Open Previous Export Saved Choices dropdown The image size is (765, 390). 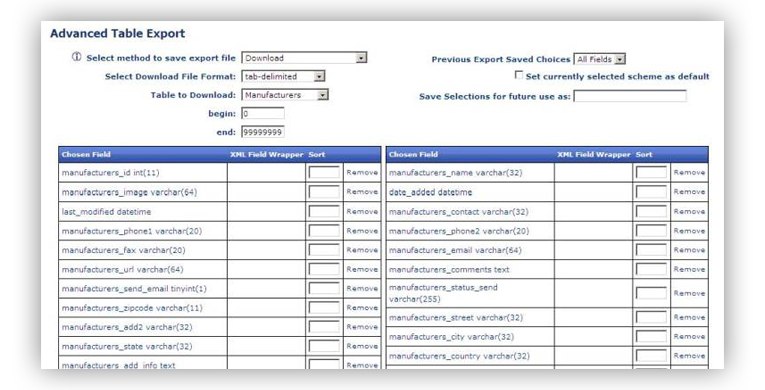pos(600,59)
